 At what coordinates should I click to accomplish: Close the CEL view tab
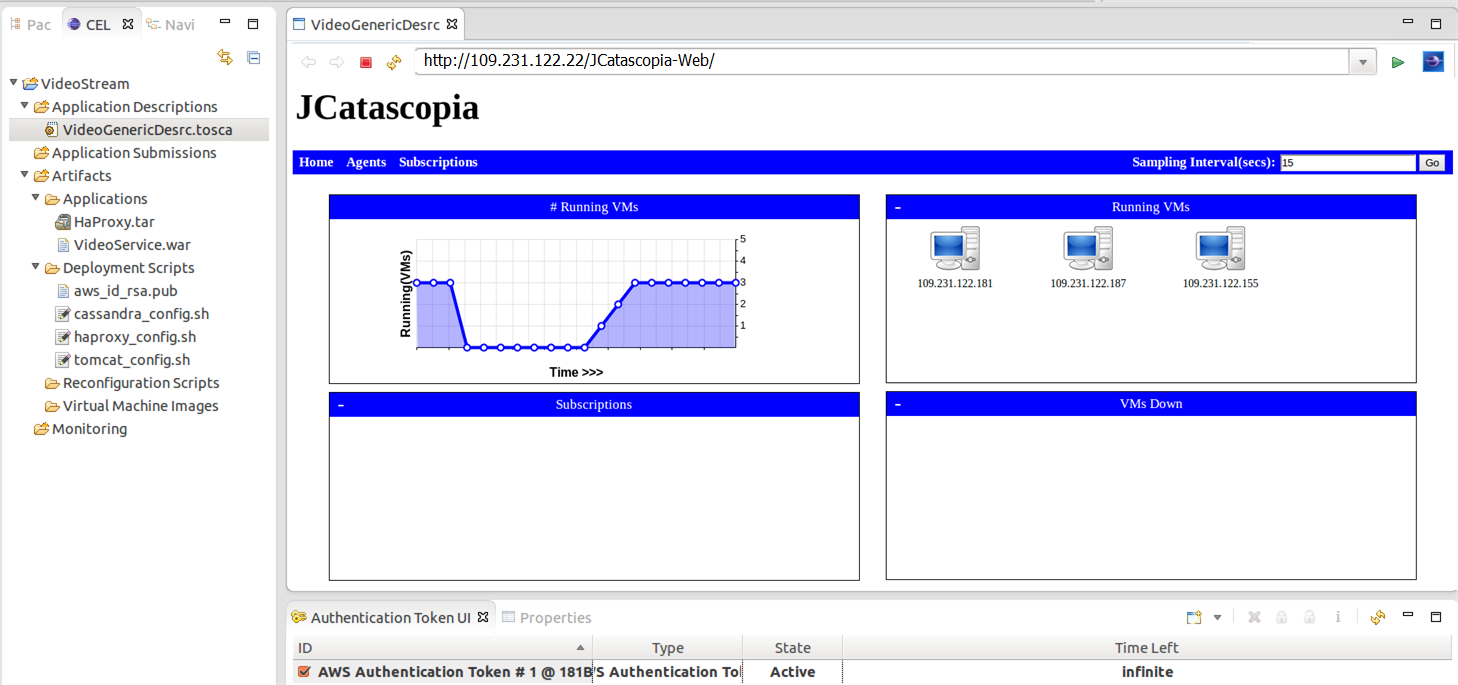[127, 24]
